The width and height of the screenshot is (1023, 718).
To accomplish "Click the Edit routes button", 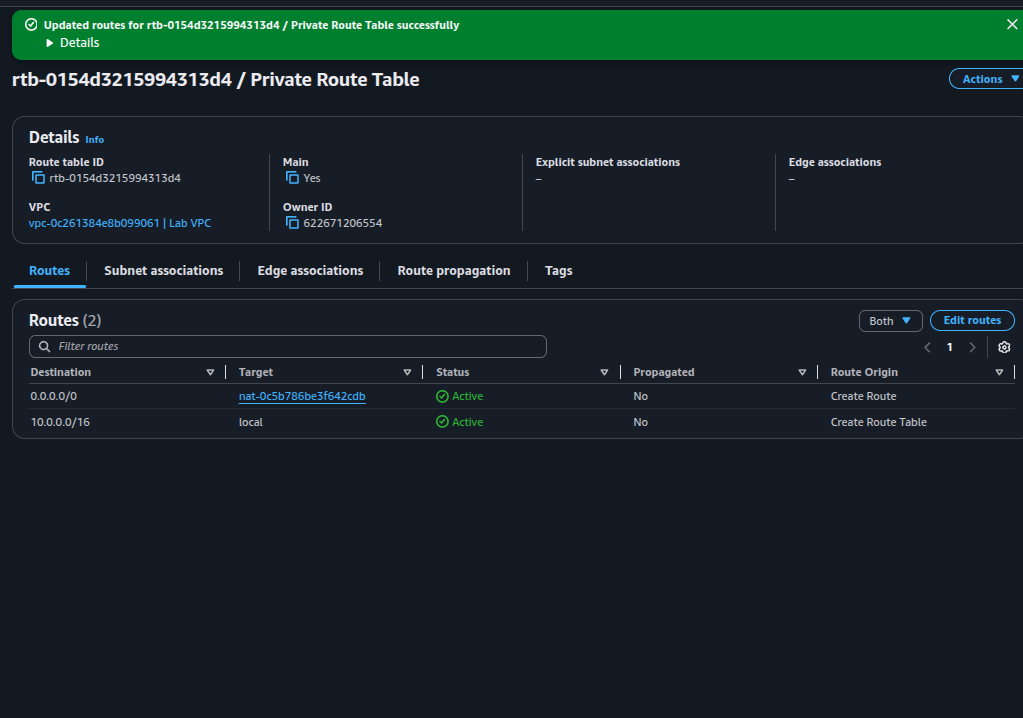I will pyautogui.click(x=972, y=320).
